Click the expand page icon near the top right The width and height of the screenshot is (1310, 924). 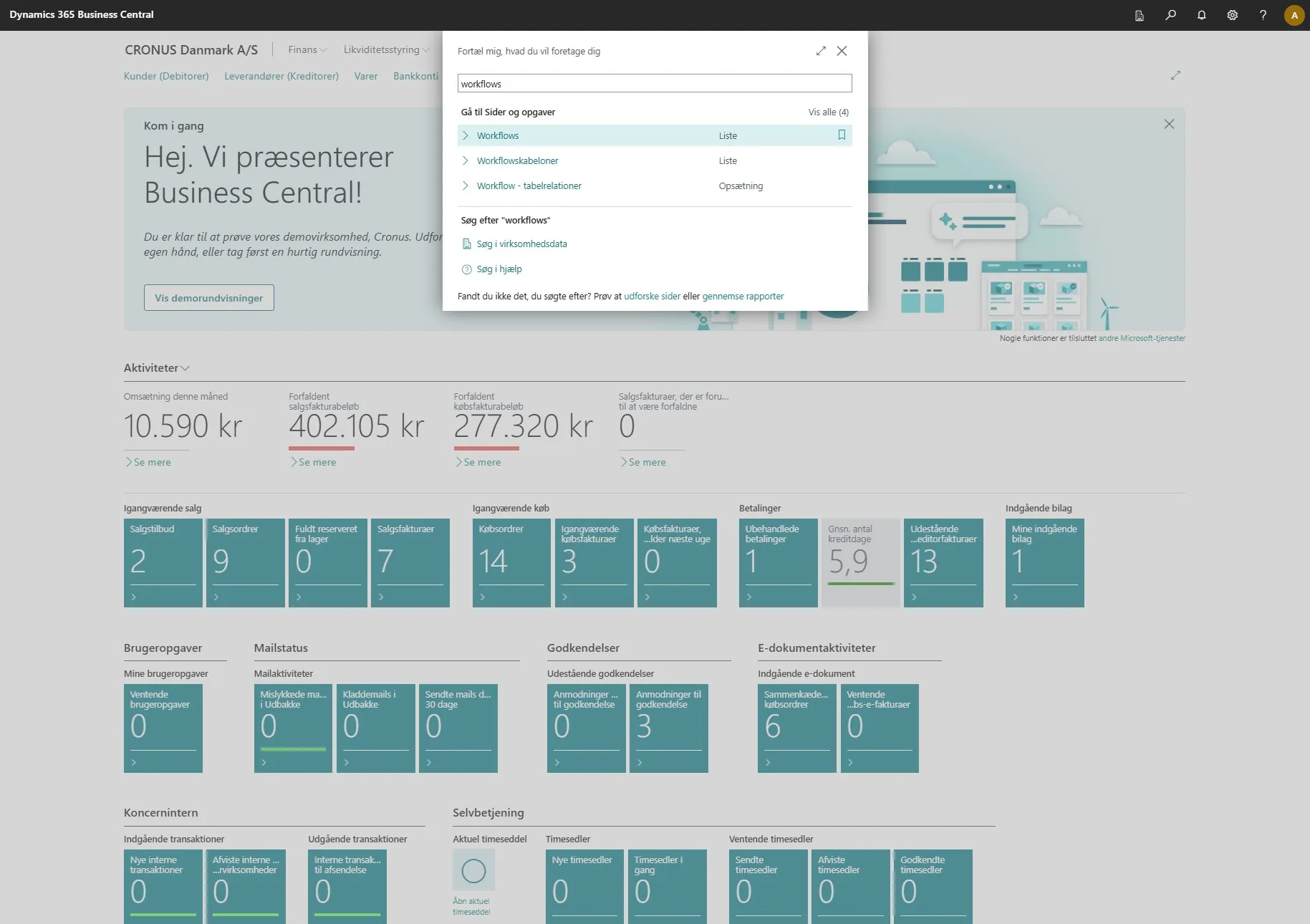[1175, 75]
